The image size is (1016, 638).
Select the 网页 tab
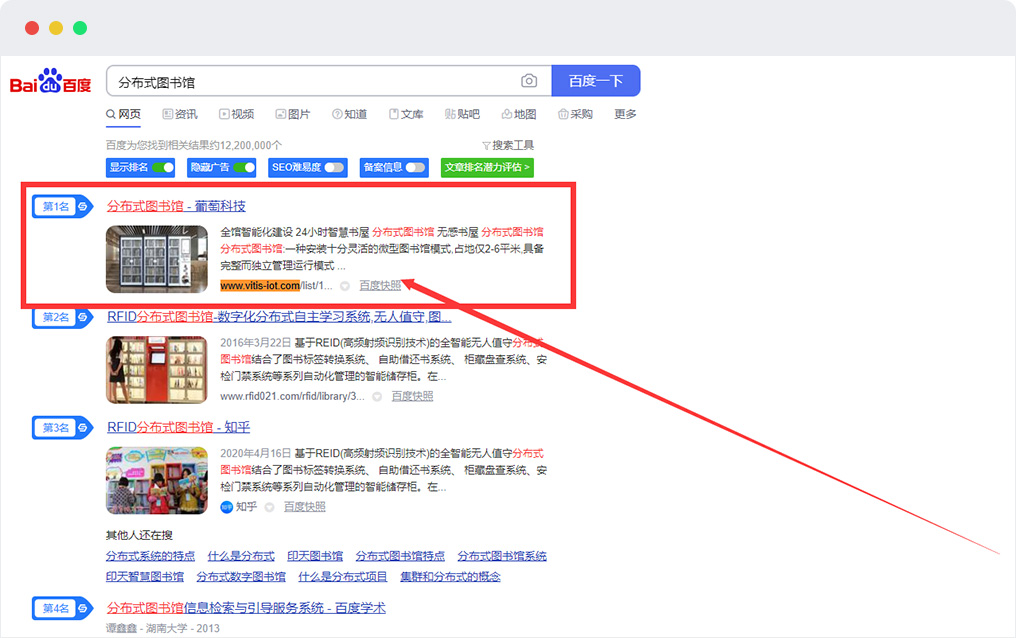pos(124,114)
